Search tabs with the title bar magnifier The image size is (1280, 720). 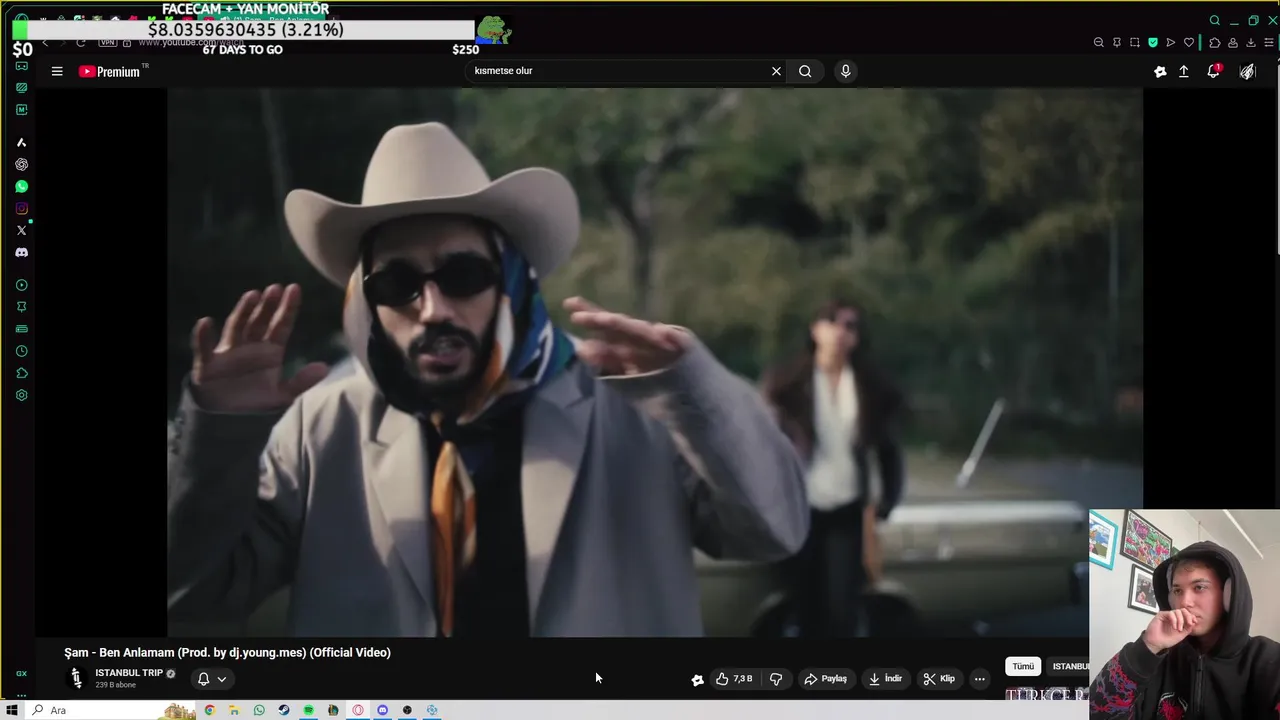pyautogui.click(x=1215, y=20)
